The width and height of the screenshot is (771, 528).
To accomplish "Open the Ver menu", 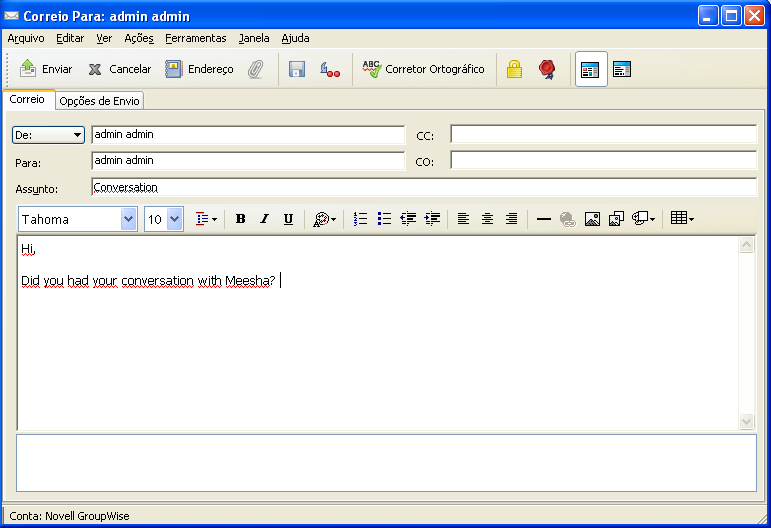I will coord(104,38).
